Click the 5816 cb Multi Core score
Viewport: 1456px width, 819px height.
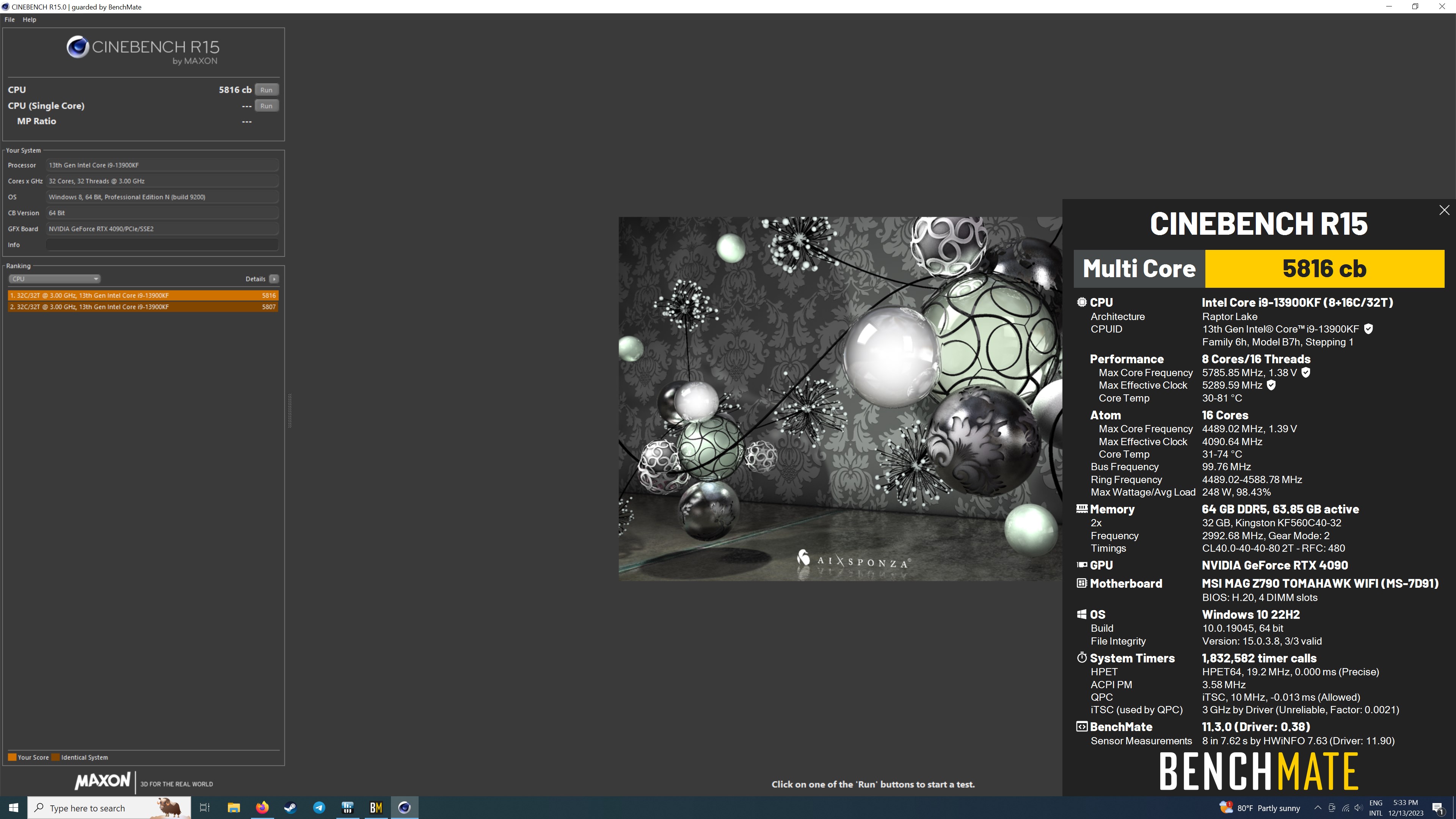(1324, 269)
